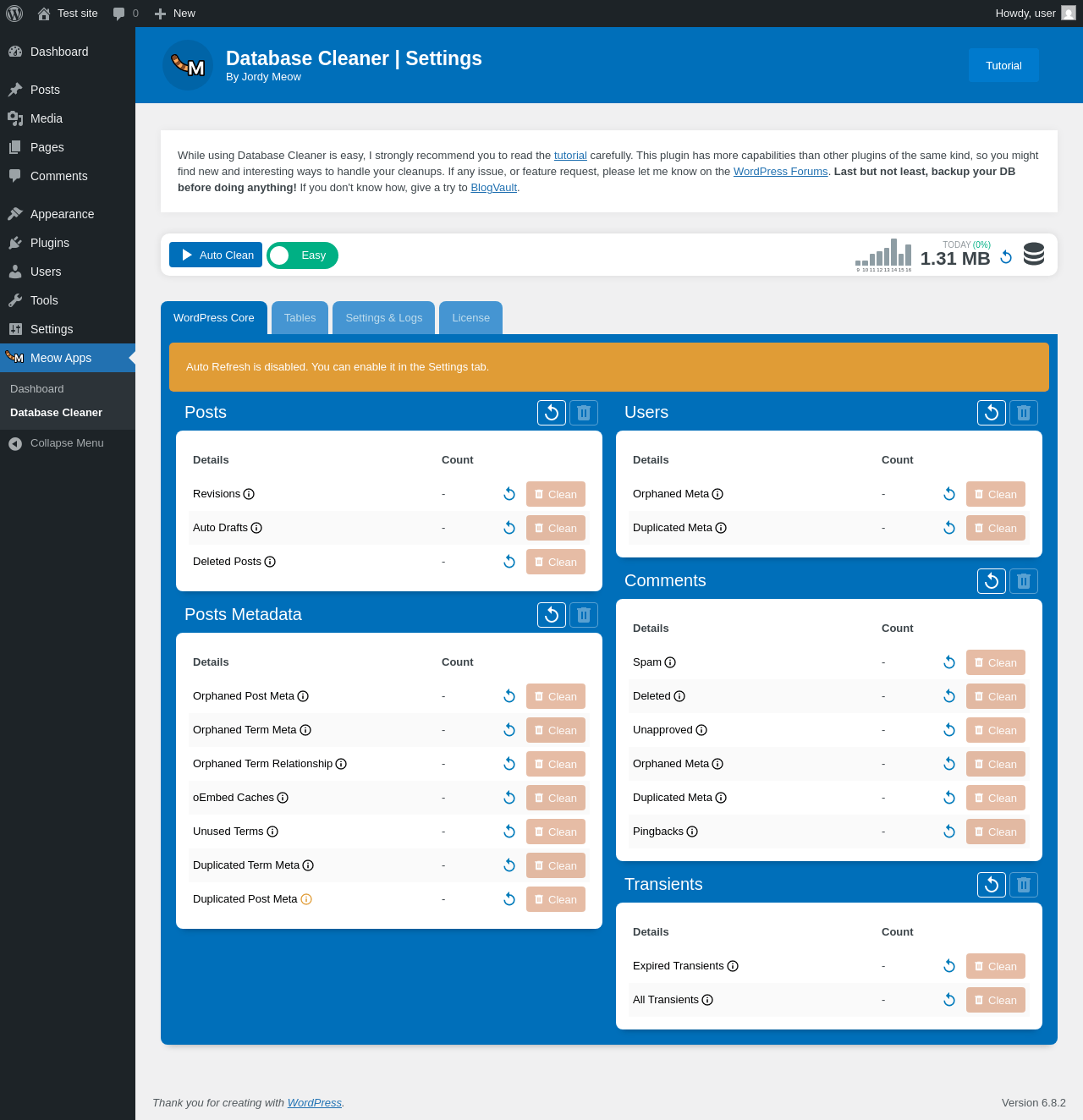
Task: Open the Appearance menu in sidebar
Action: [68, 214]
